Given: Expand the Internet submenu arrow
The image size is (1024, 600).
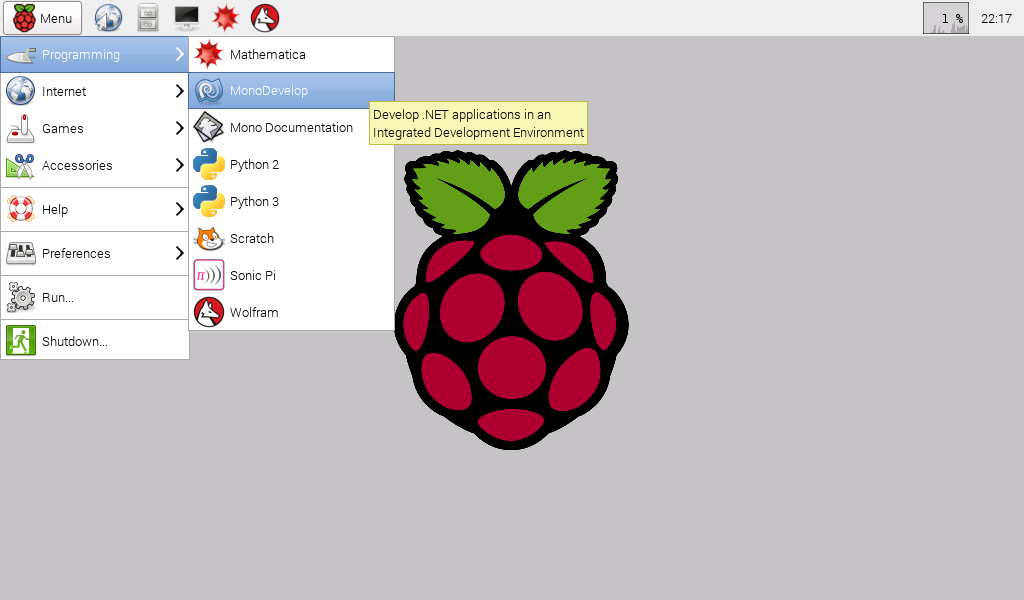Looking at the screenshot, I should [180, 91].
